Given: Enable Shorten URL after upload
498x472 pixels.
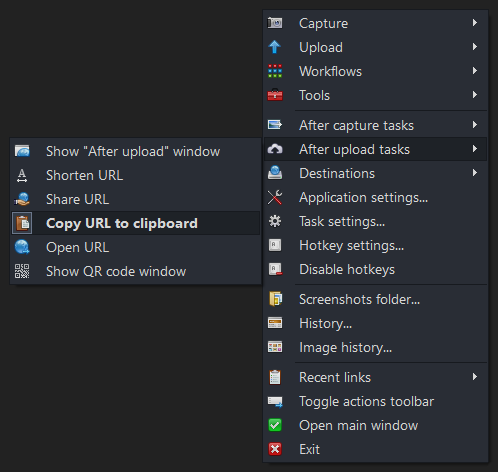Looking at the screenshot, I should pyautogui.click(x=136, y=175).
